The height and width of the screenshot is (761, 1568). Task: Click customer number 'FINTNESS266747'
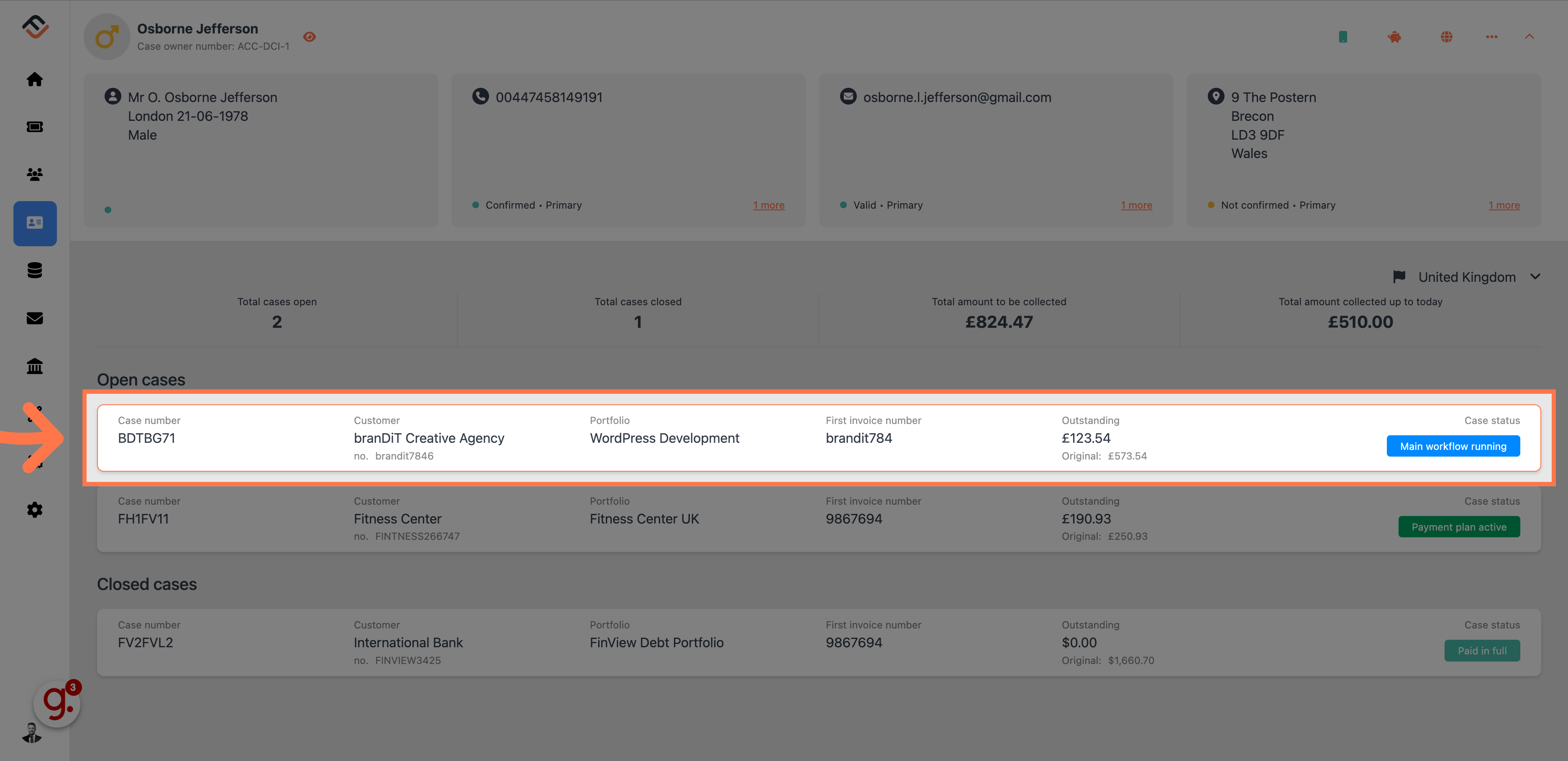418,536
